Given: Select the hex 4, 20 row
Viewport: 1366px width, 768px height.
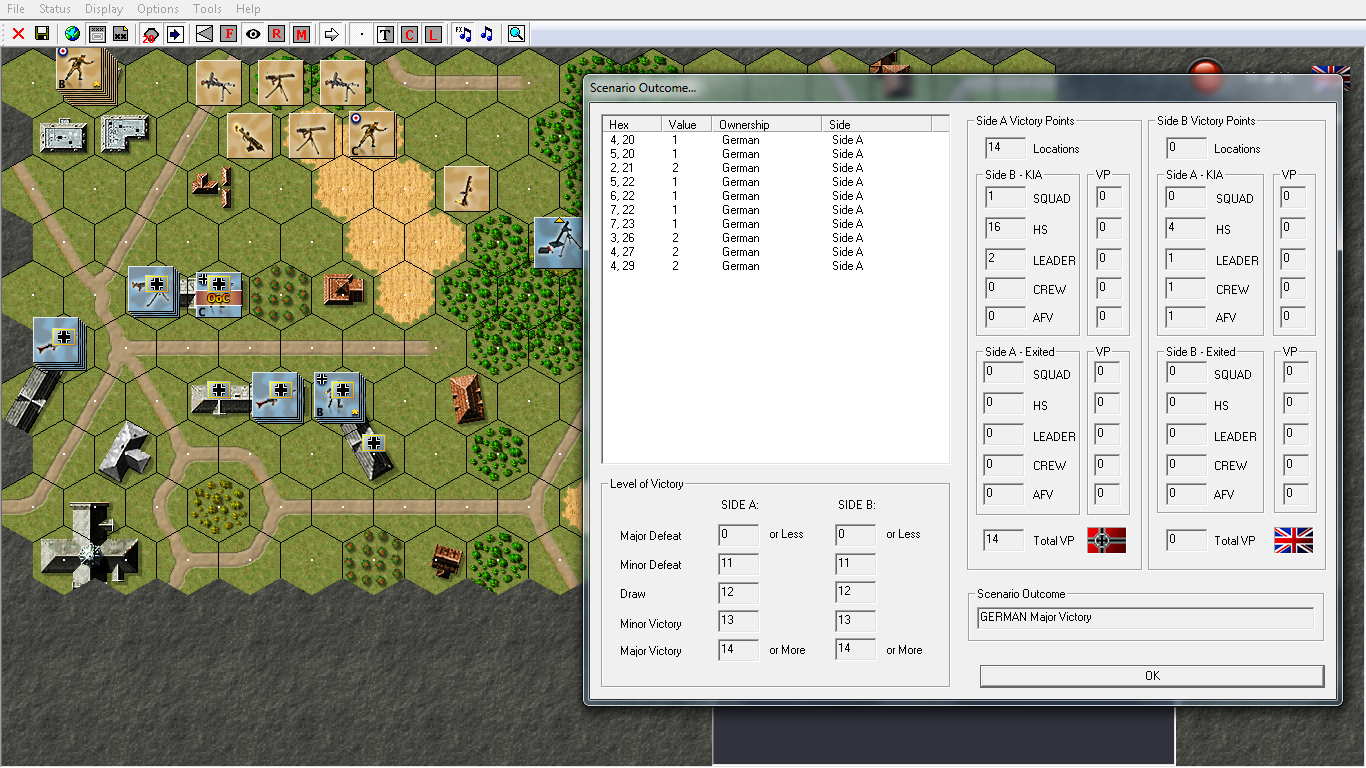Looking at the screenshot, I should pyautogui.click(x=775, y=140).
